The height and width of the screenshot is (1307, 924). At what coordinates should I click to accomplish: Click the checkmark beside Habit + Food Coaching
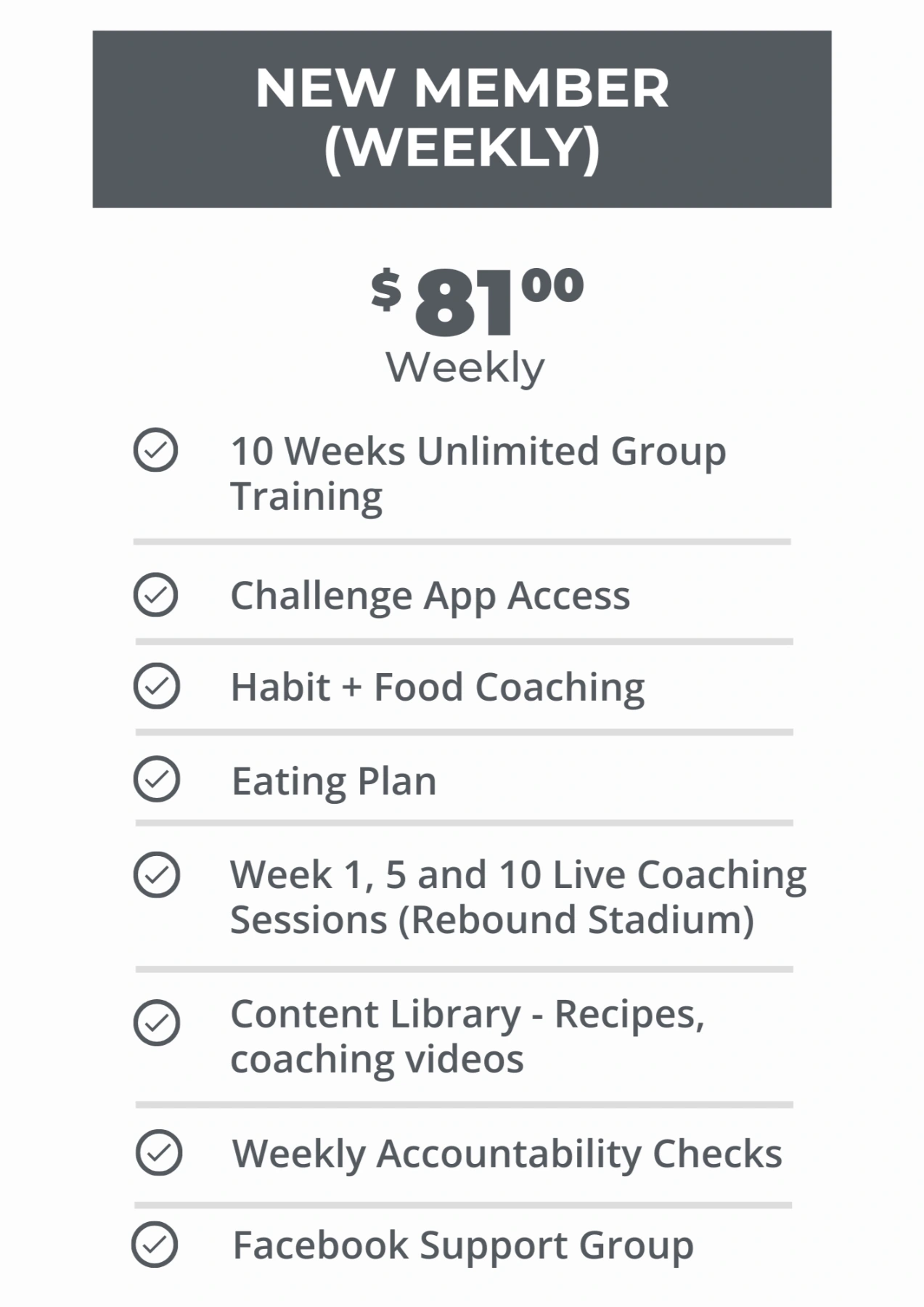click(156, 686)
